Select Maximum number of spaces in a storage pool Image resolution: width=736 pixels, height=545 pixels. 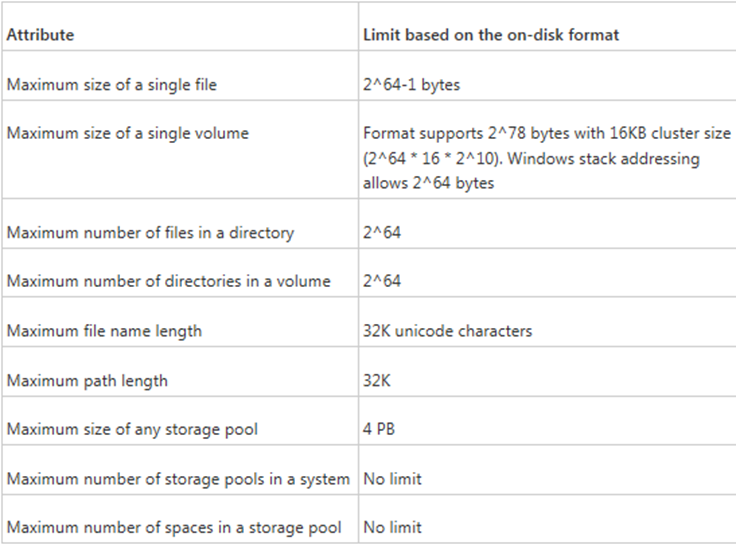174,528
